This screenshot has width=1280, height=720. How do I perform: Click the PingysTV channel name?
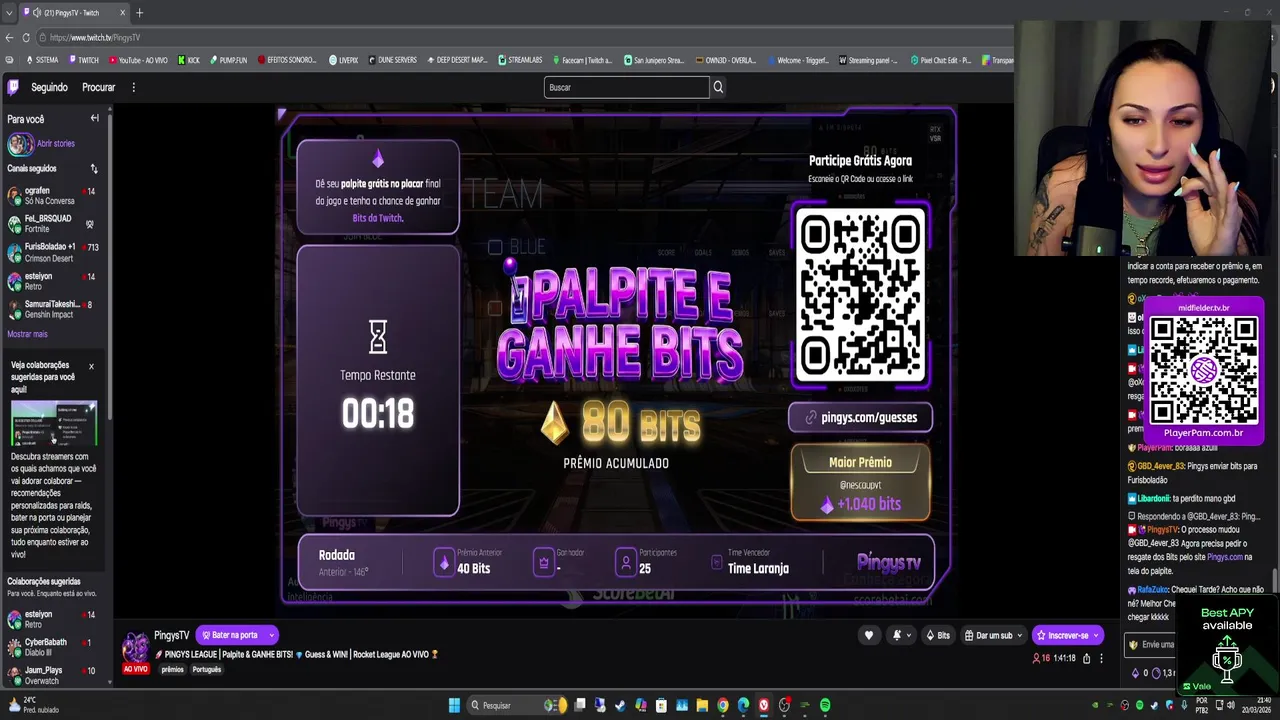point(172,635)
